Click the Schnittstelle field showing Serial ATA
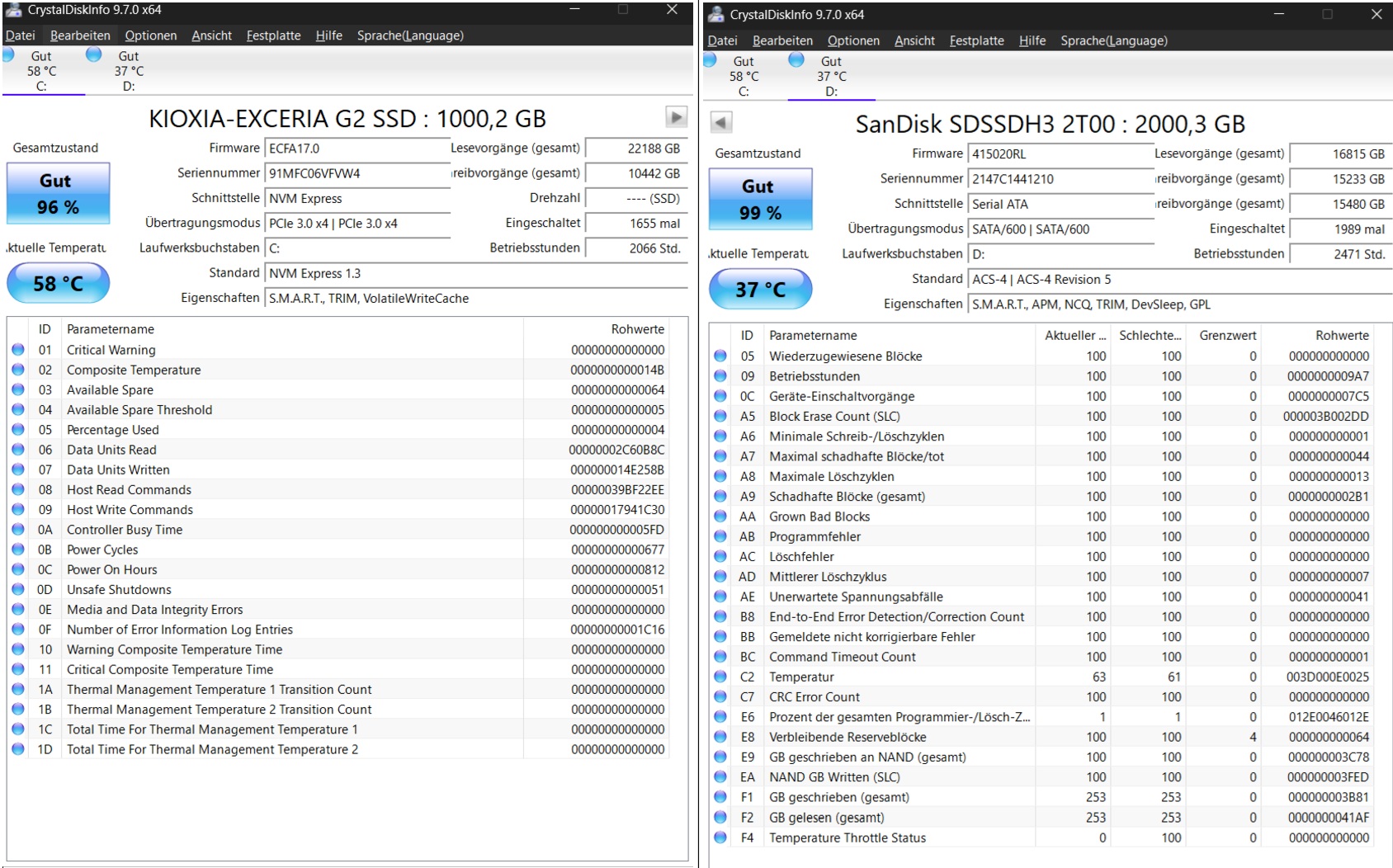 point(1060,204)
